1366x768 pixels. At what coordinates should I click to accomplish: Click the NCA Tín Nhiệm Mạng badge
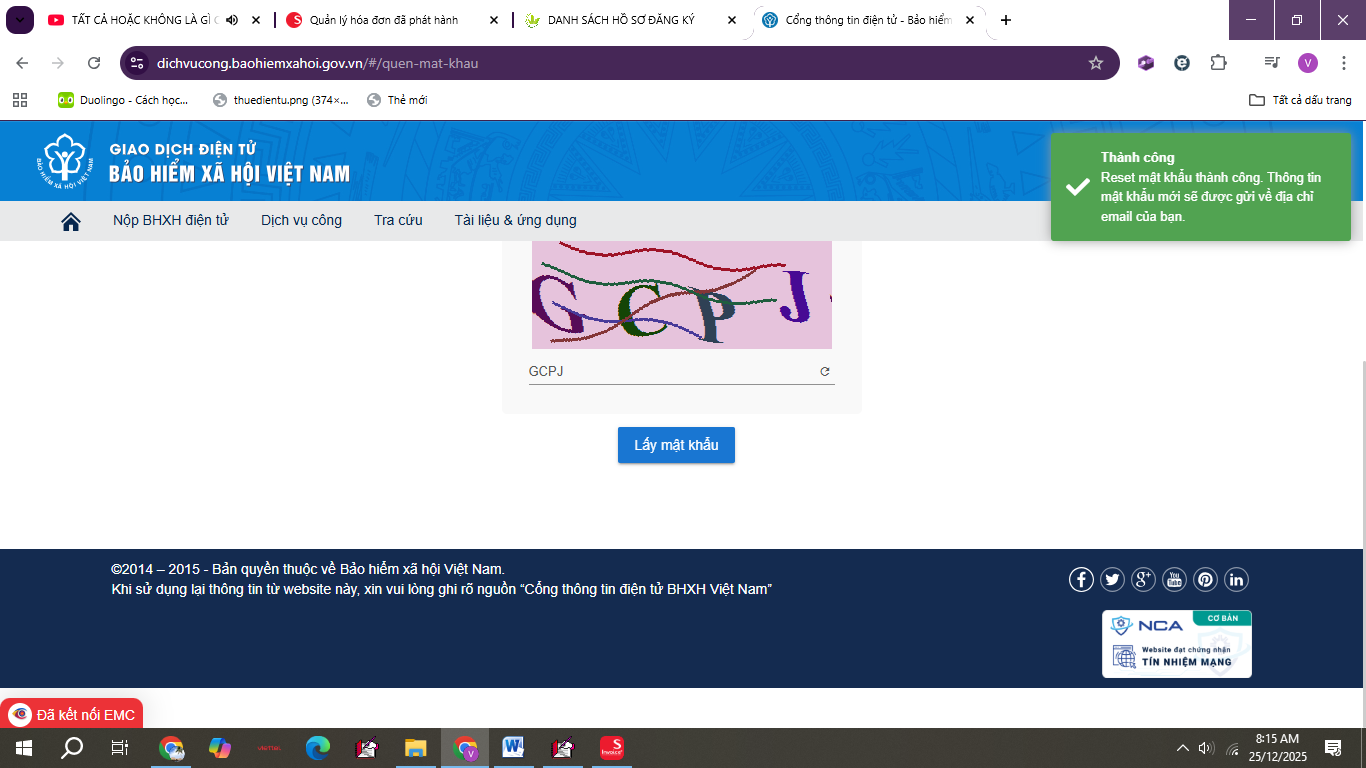coord(1176,644)
